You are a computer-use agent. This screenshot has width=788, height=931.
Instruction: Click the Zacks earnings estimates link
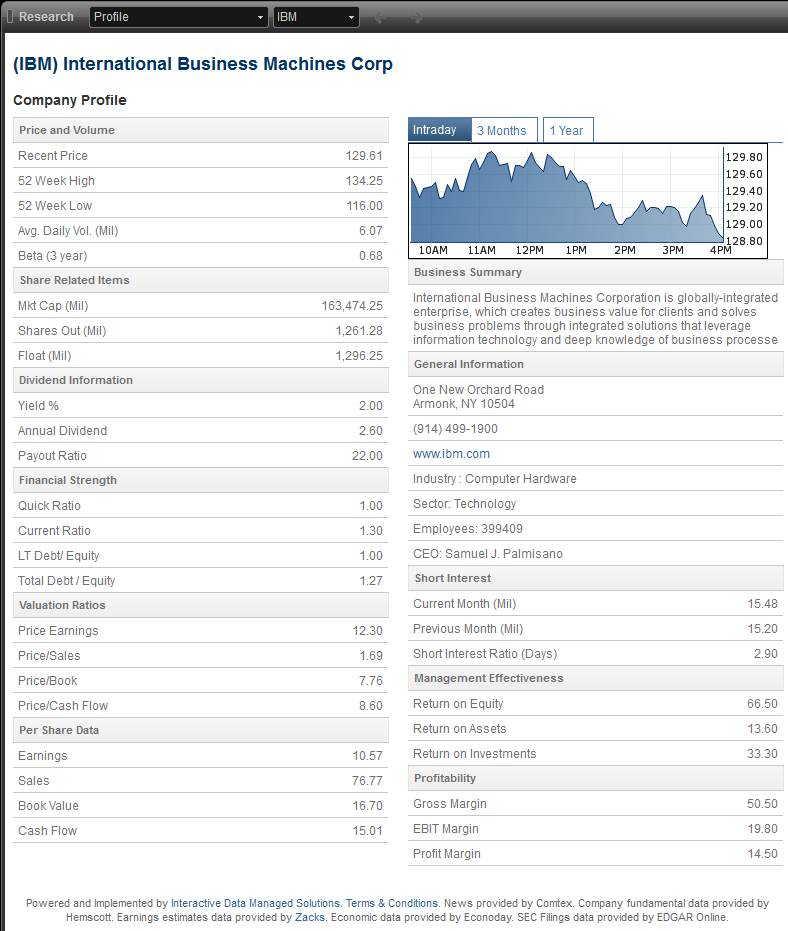(308, 917)
